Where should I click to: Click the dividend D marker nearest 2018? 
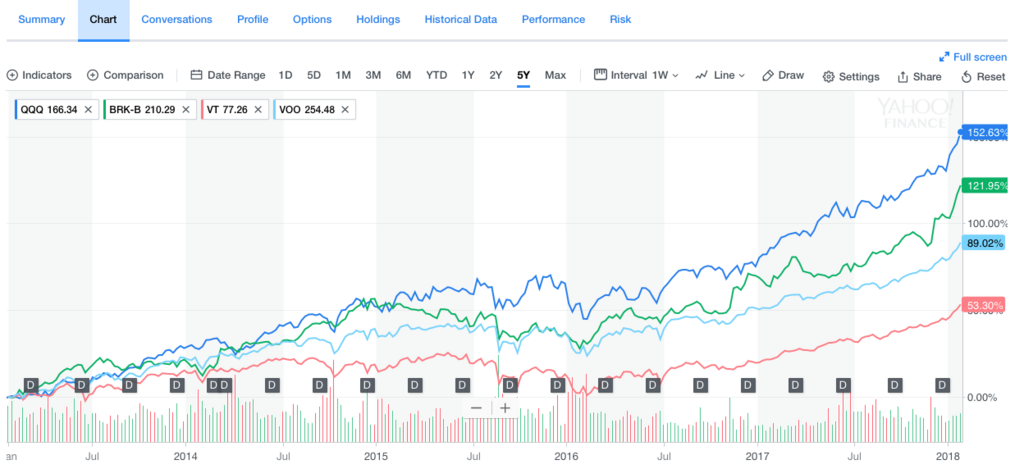tap(942, 385)
